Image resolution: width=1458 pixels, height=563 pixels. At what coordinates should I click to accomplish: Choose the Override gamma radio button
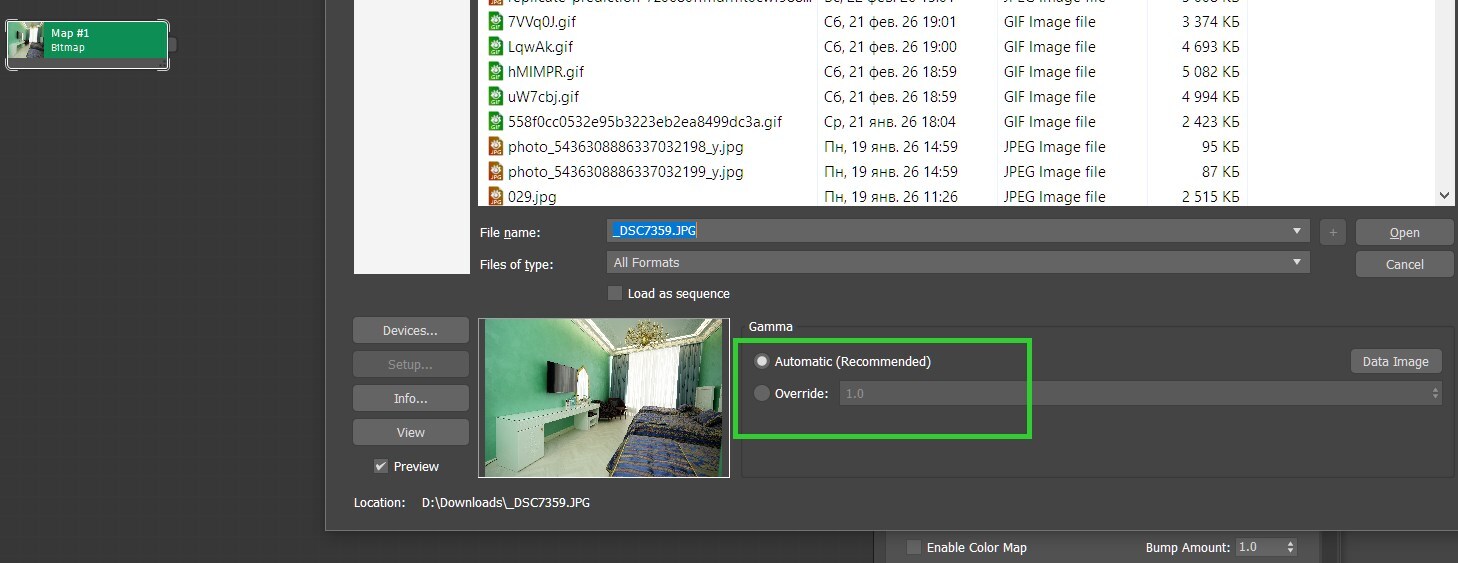pyautogui.click(x=762, y=393)
